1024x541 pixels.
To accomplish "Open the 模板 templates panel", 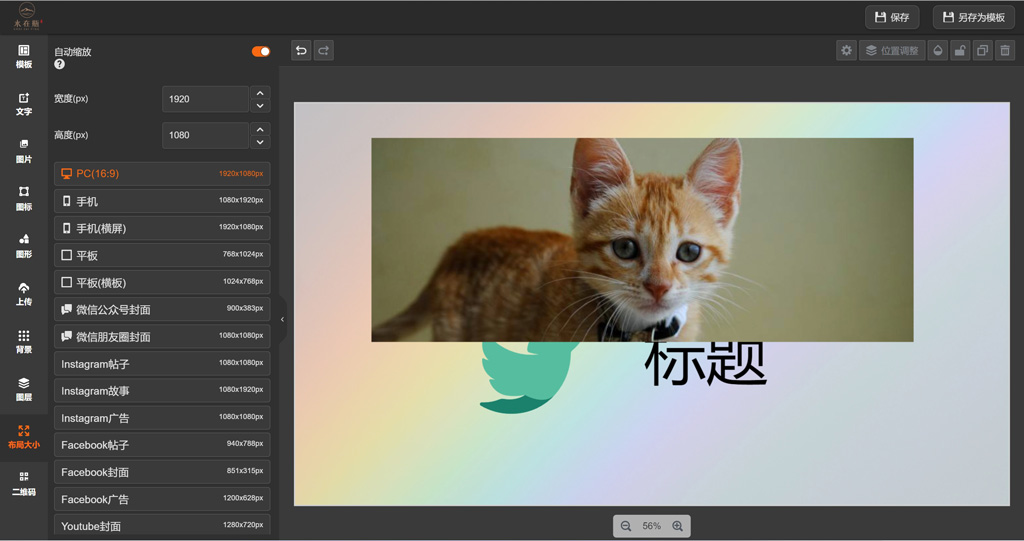I will (24, 57).
